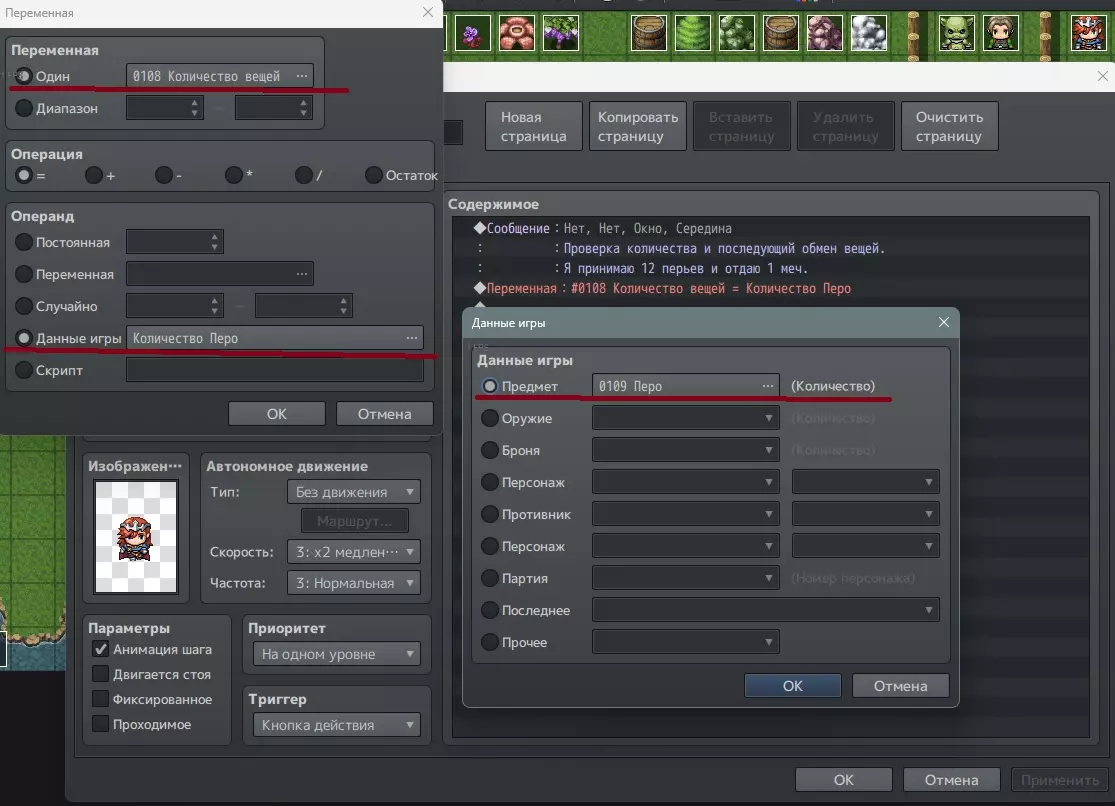This screenshot has width=1115, height=806.
Task: Enable the Проходимое checkbox
Action: pos(100,724)
